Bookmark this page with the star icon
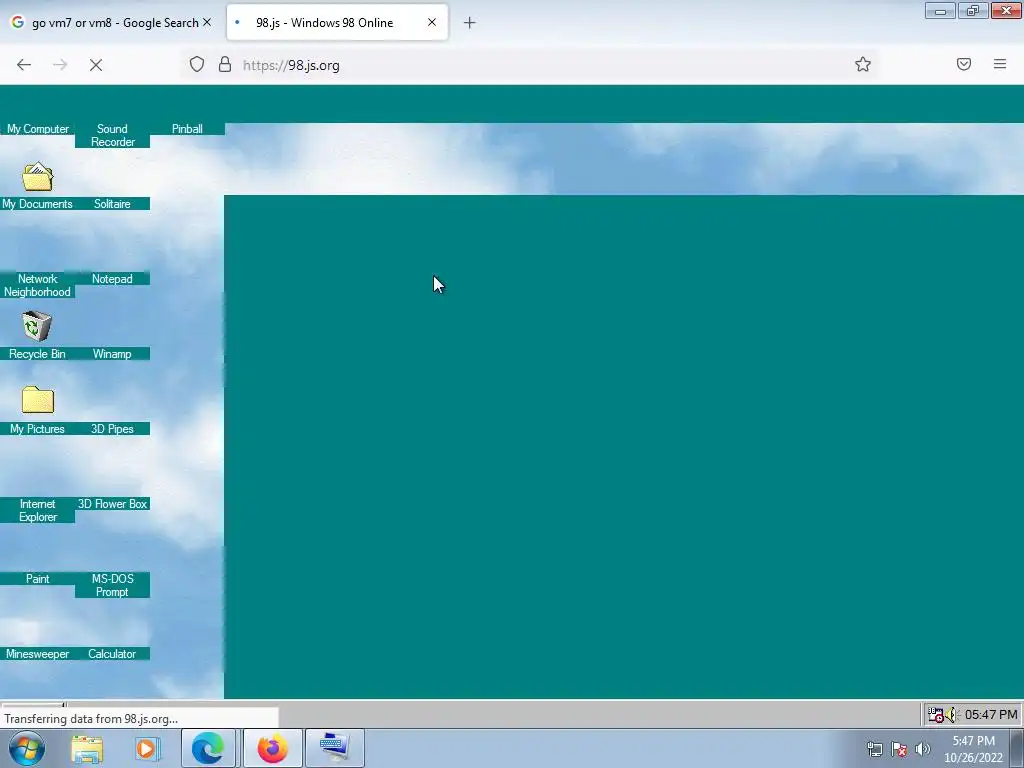This screenshot has width=1024, height=768. 863,64
